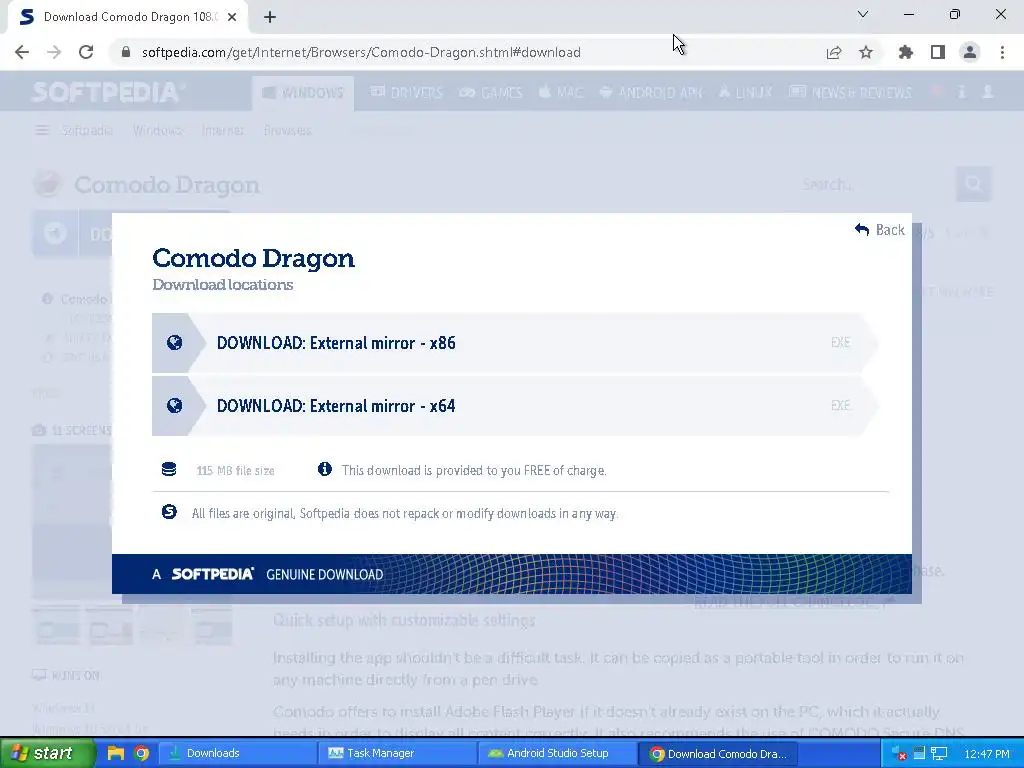Open News & Reviews section
The width and height of the screenshot is (1024, 768).
tap(850, 93)
